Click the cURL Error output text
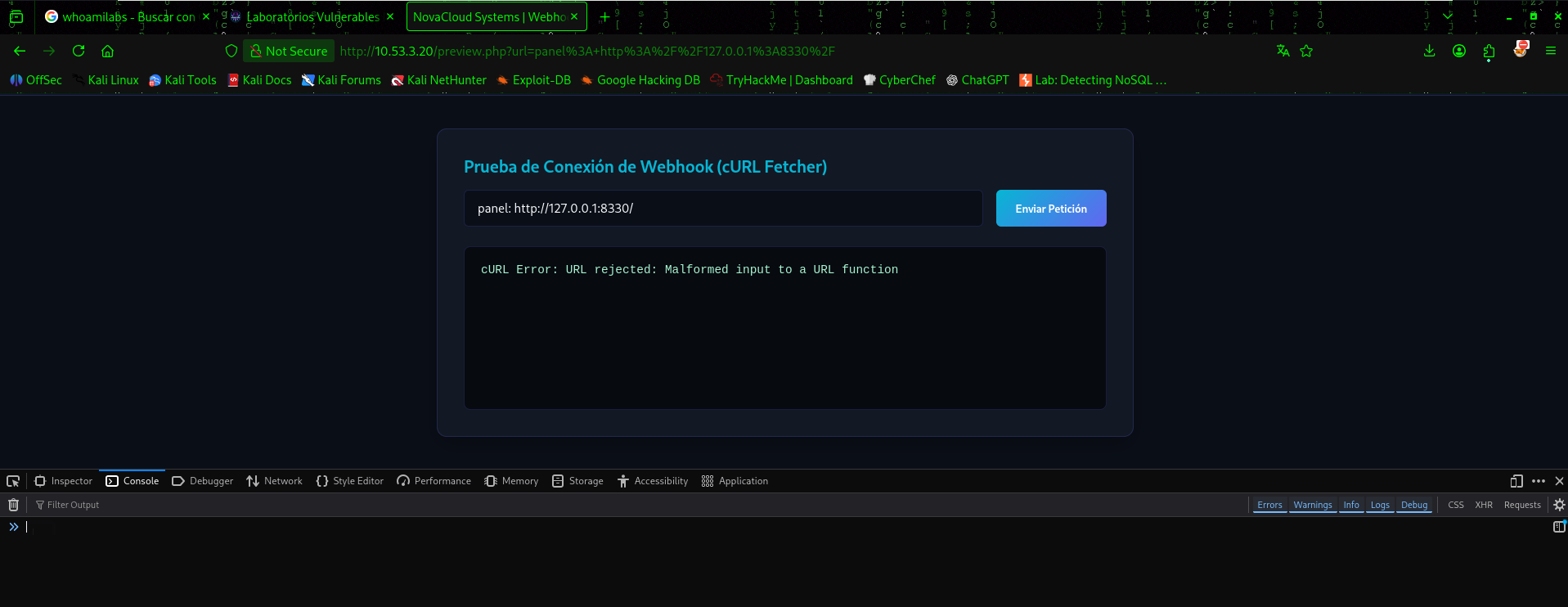Image resolution: width=1568 pixels, height=607 pixels. (690, 269)
